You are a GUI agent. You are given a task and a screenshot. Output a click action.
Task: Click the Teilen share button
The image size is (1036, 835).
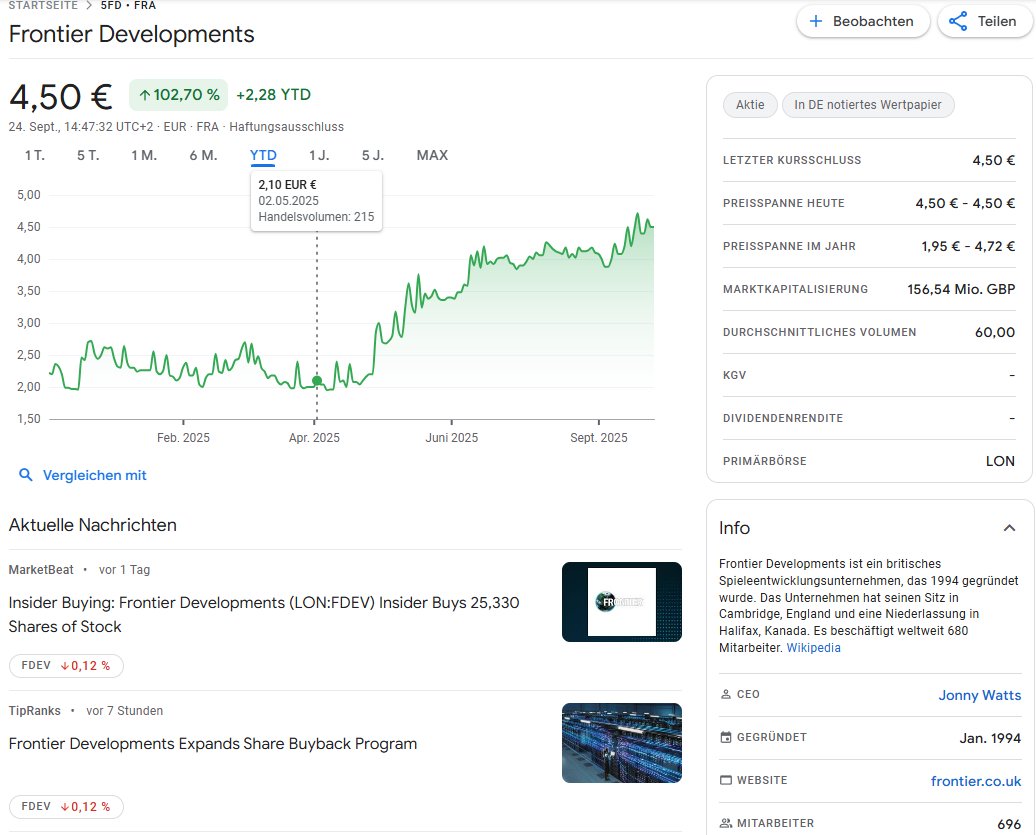click(985, 21)
